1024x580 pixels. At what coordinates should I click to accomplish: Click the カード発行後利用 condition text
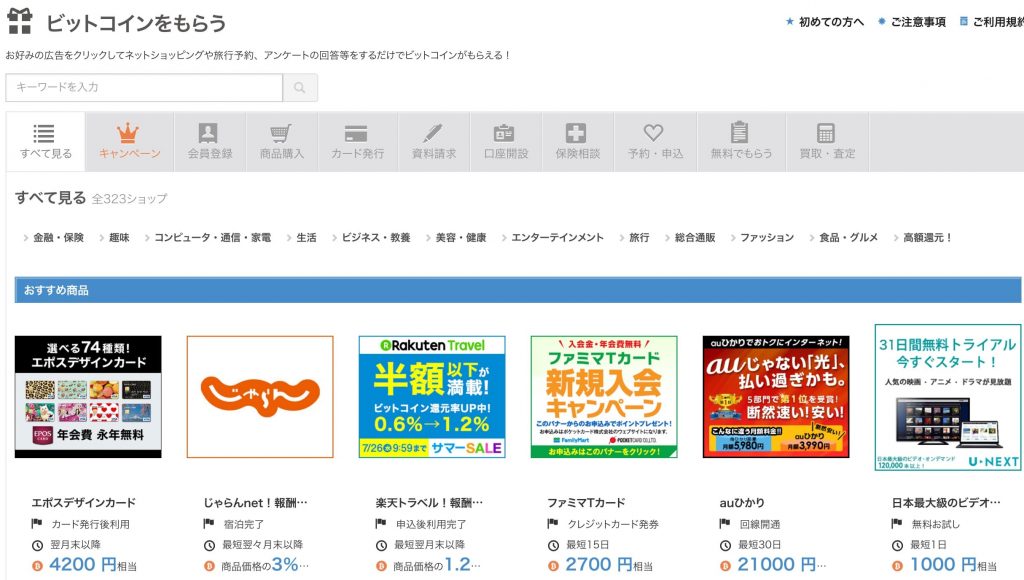click(x=90, y=524)
